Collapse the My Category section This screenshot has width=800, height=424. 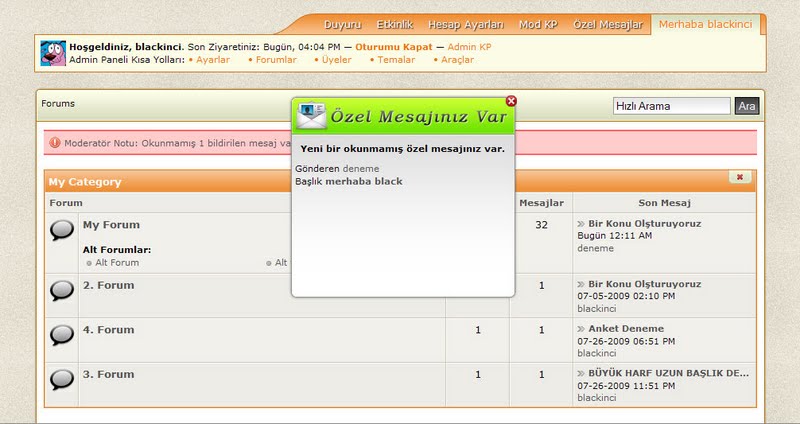point(740,177)
